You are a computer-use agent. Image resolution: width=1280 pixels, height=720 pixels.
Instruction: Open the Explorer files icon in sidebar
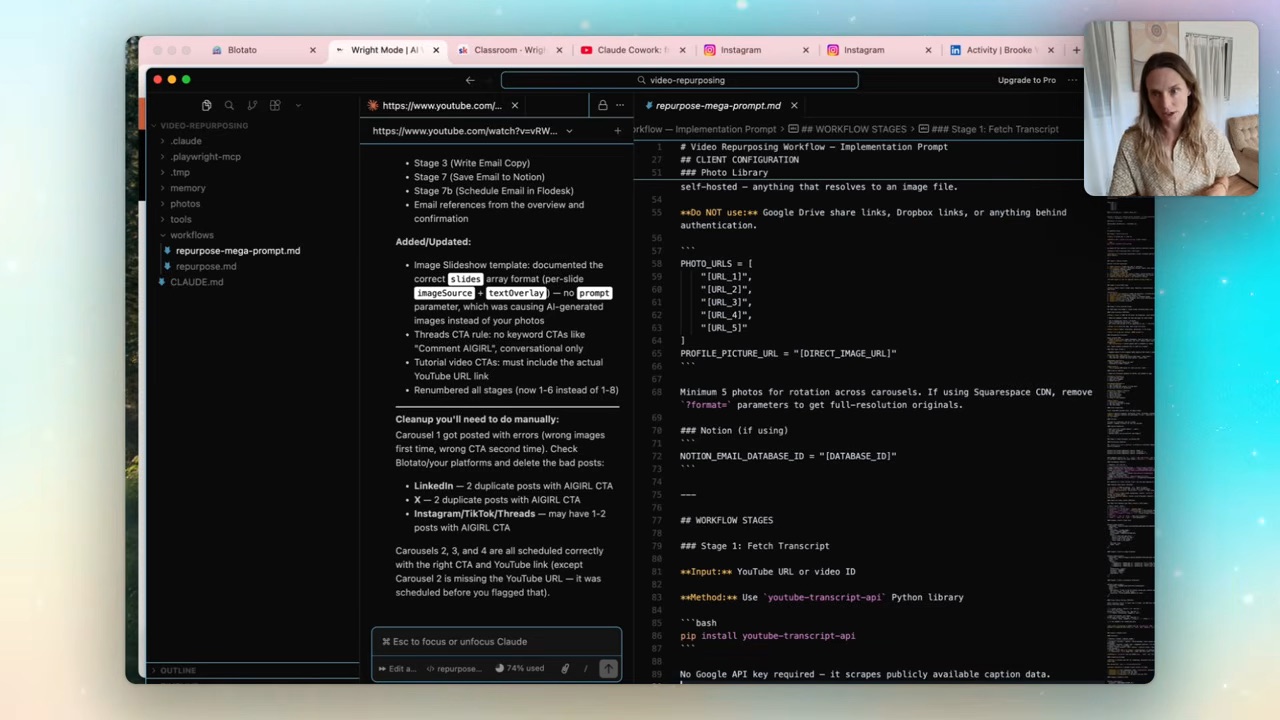click(x=206, y=105)
